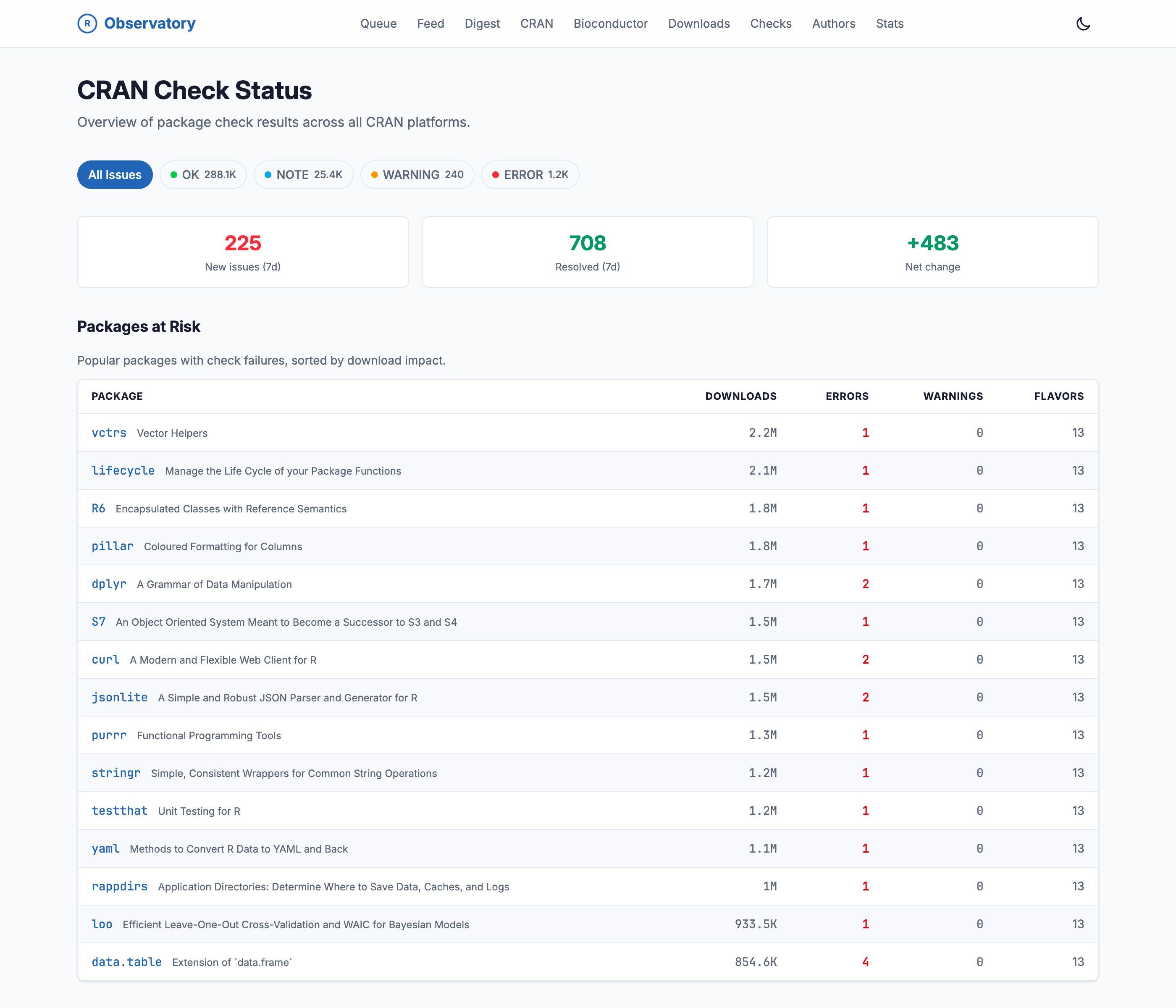The width and height of the screenshot is (1176, 1008).
Task: Navigate to CRAN section
Action: 536,23
